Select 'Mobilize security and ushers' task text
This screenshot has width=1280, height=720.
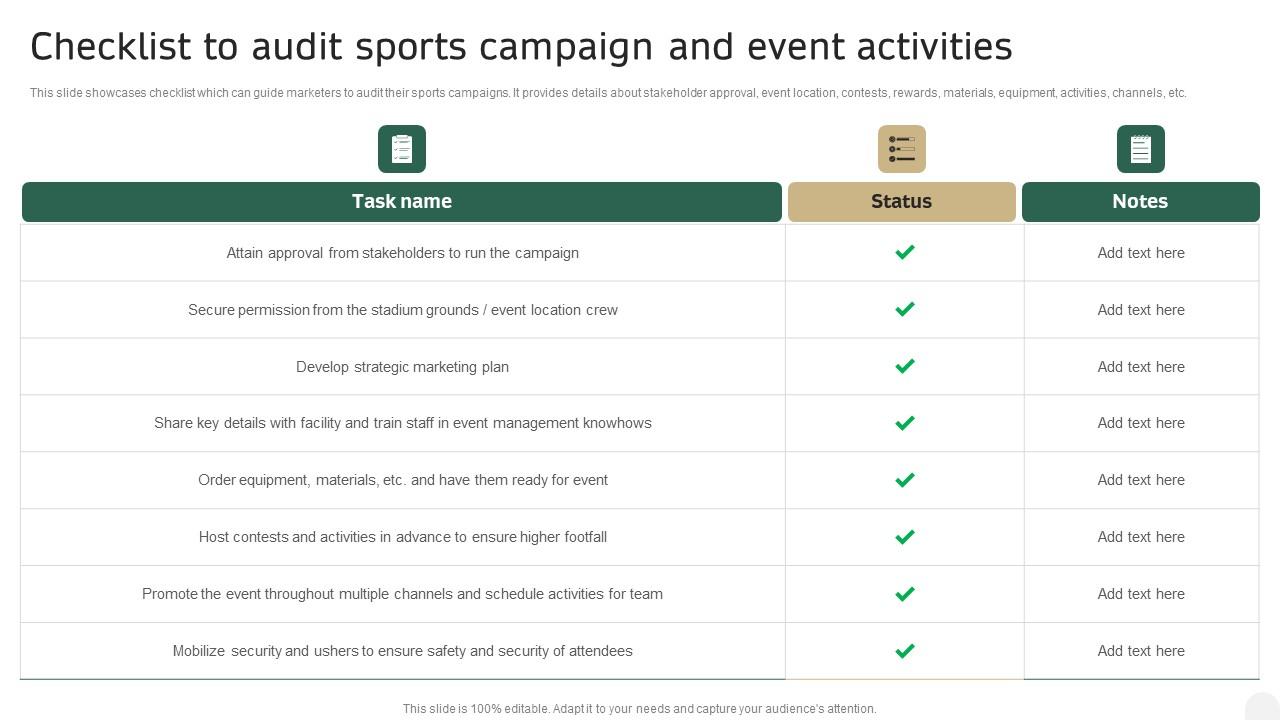403,651
